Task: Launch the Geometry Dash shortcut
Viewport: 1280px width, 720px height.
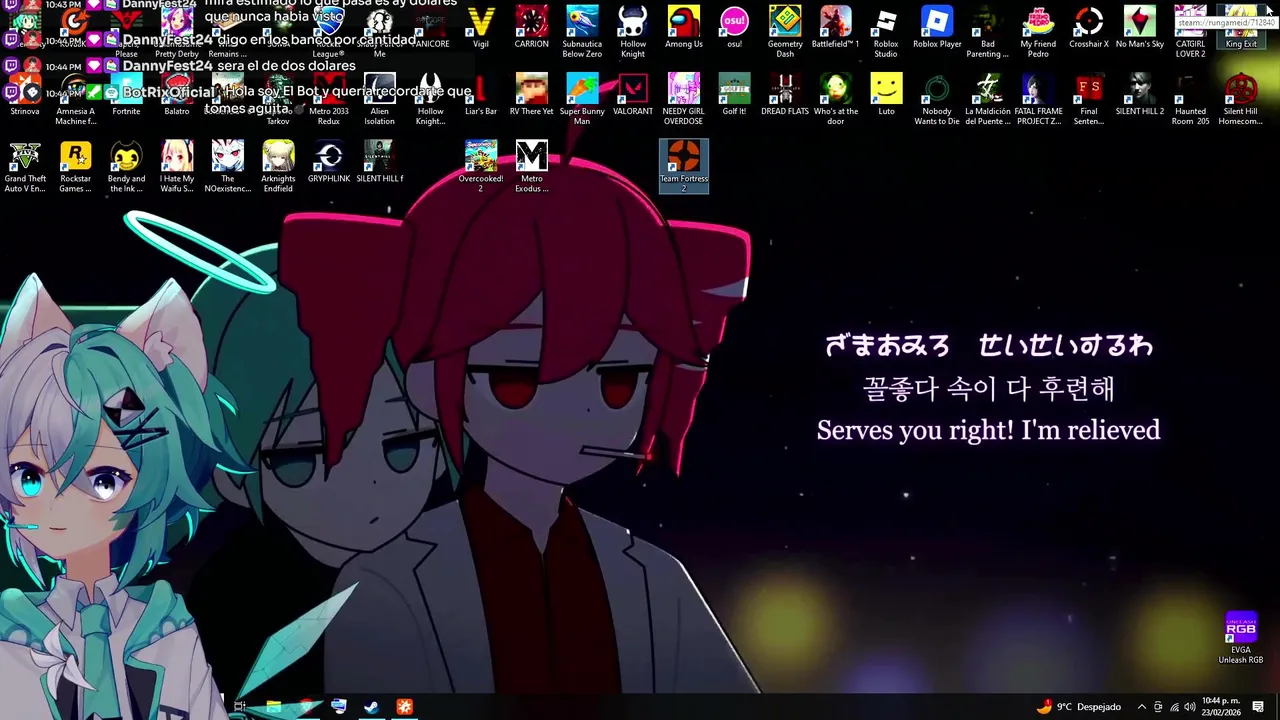Action: 785,32
